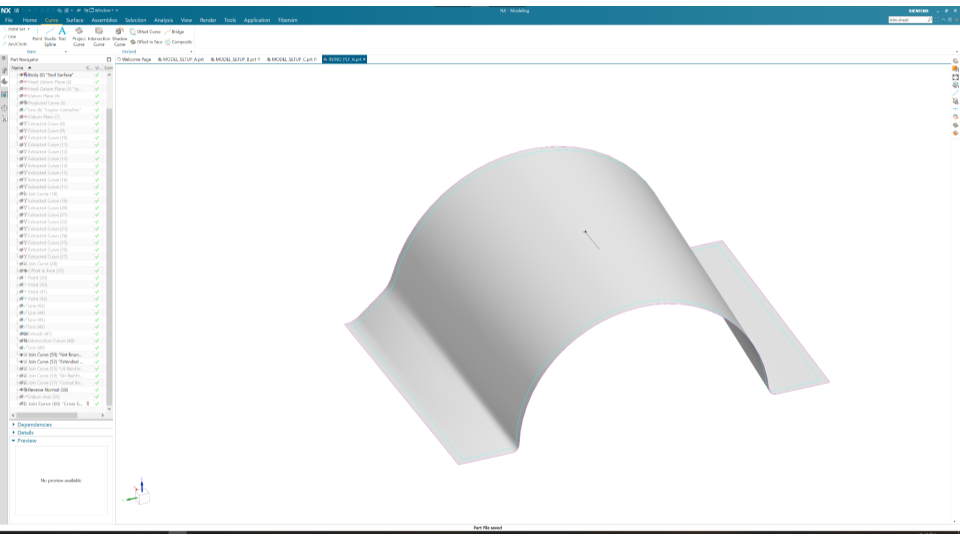Screen dimensions: 960x540
Task: Click the command finder search field
Action: click(906, 20)
